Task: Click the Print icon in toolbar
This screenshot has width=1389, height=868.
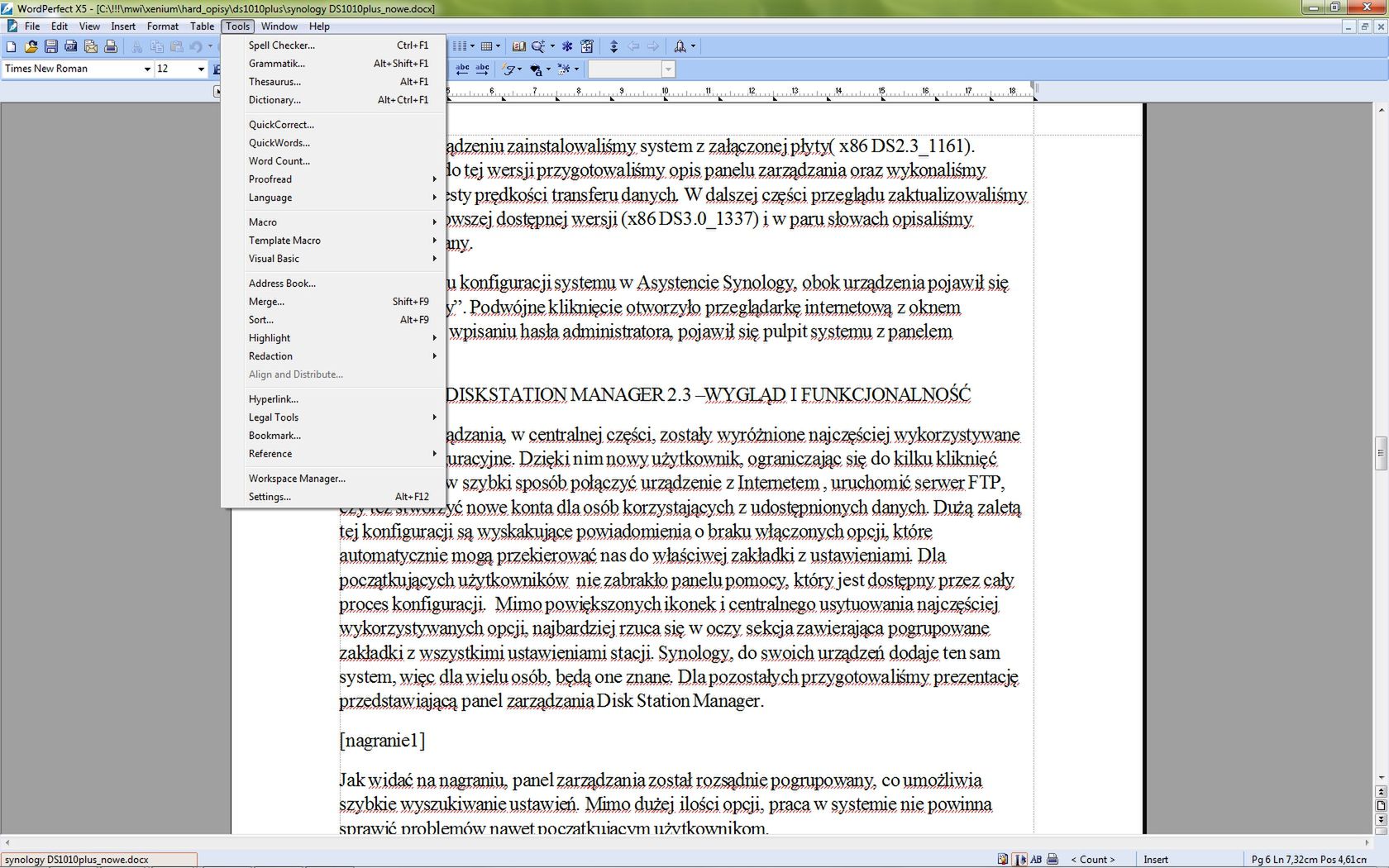Action: [111, 46]
